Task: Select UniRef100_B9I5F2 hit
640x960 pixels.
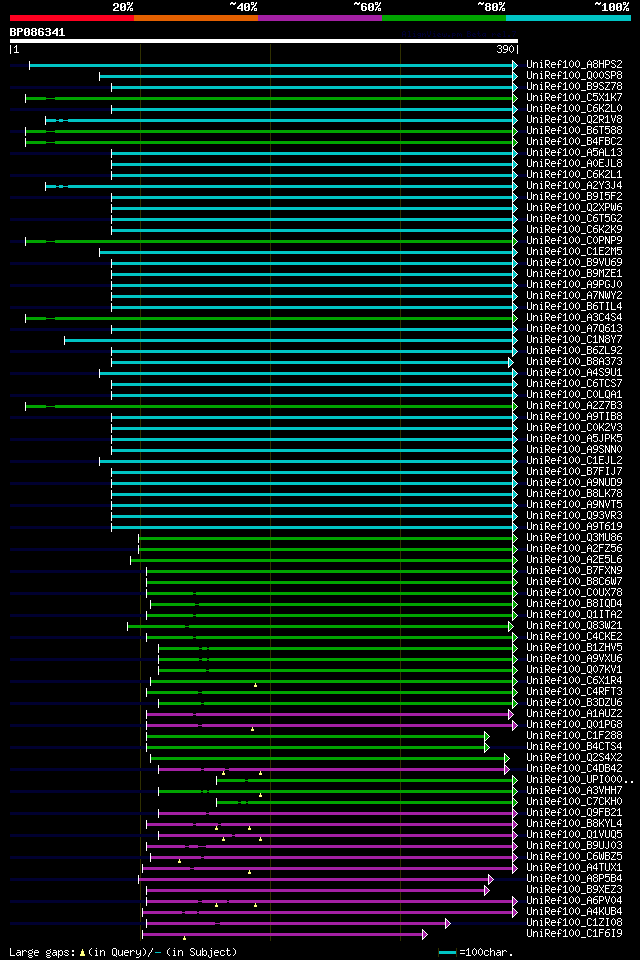Action: [x=574, y=197]
